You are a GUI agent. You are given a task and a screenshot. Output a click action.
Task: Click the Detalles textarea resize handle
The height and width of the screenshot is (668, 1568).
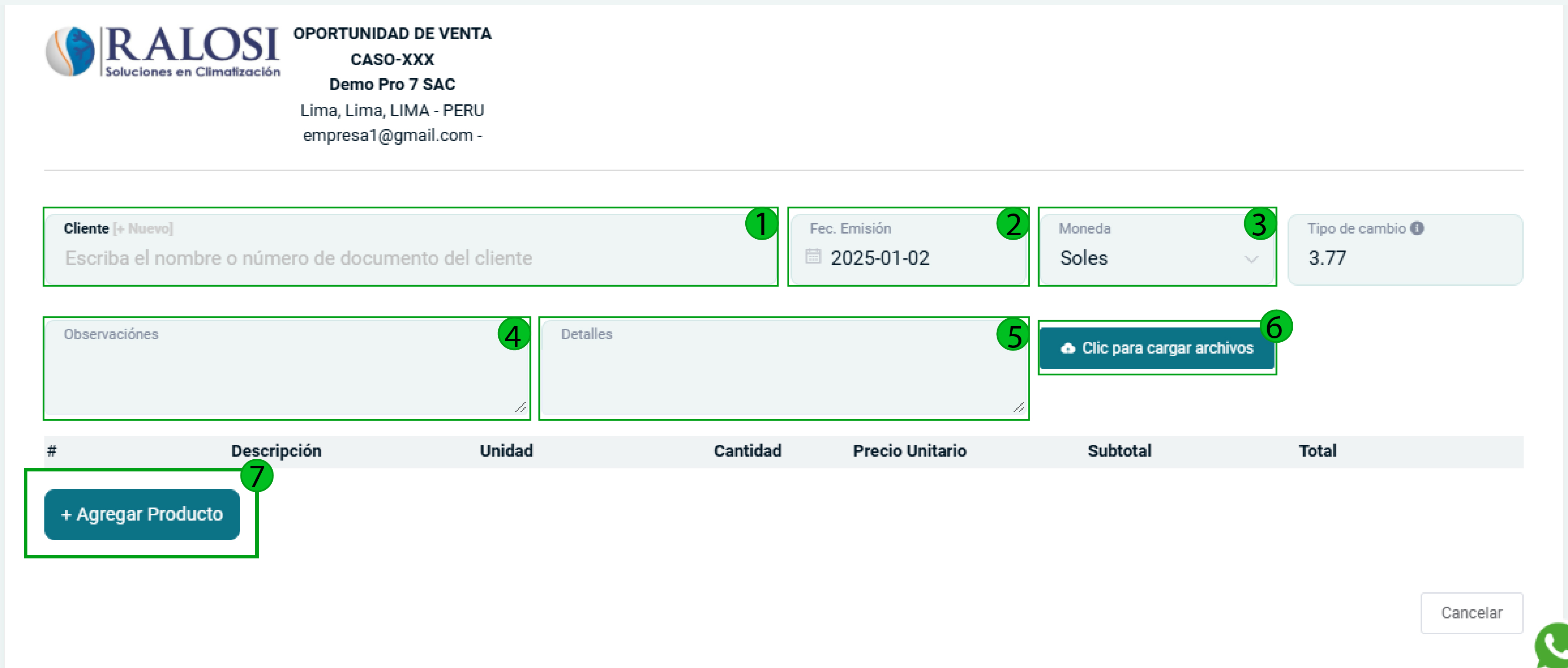click(x=1018, y=407)
